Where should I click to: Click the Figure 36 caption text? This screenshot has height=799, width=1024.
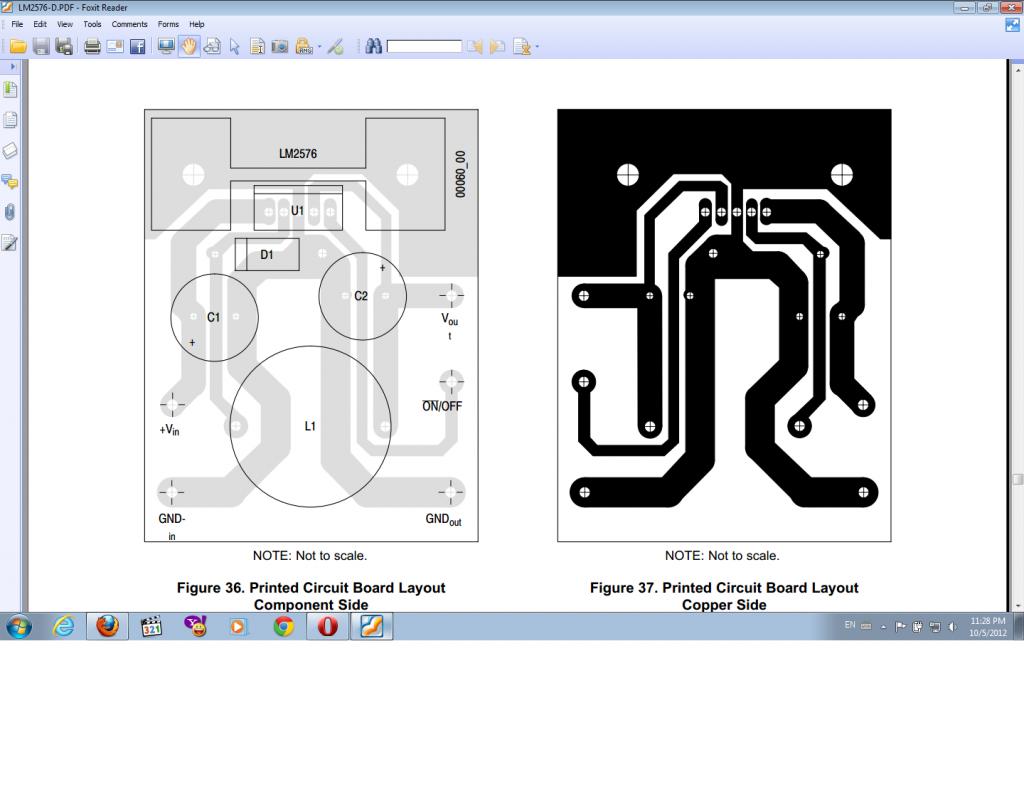311,596
